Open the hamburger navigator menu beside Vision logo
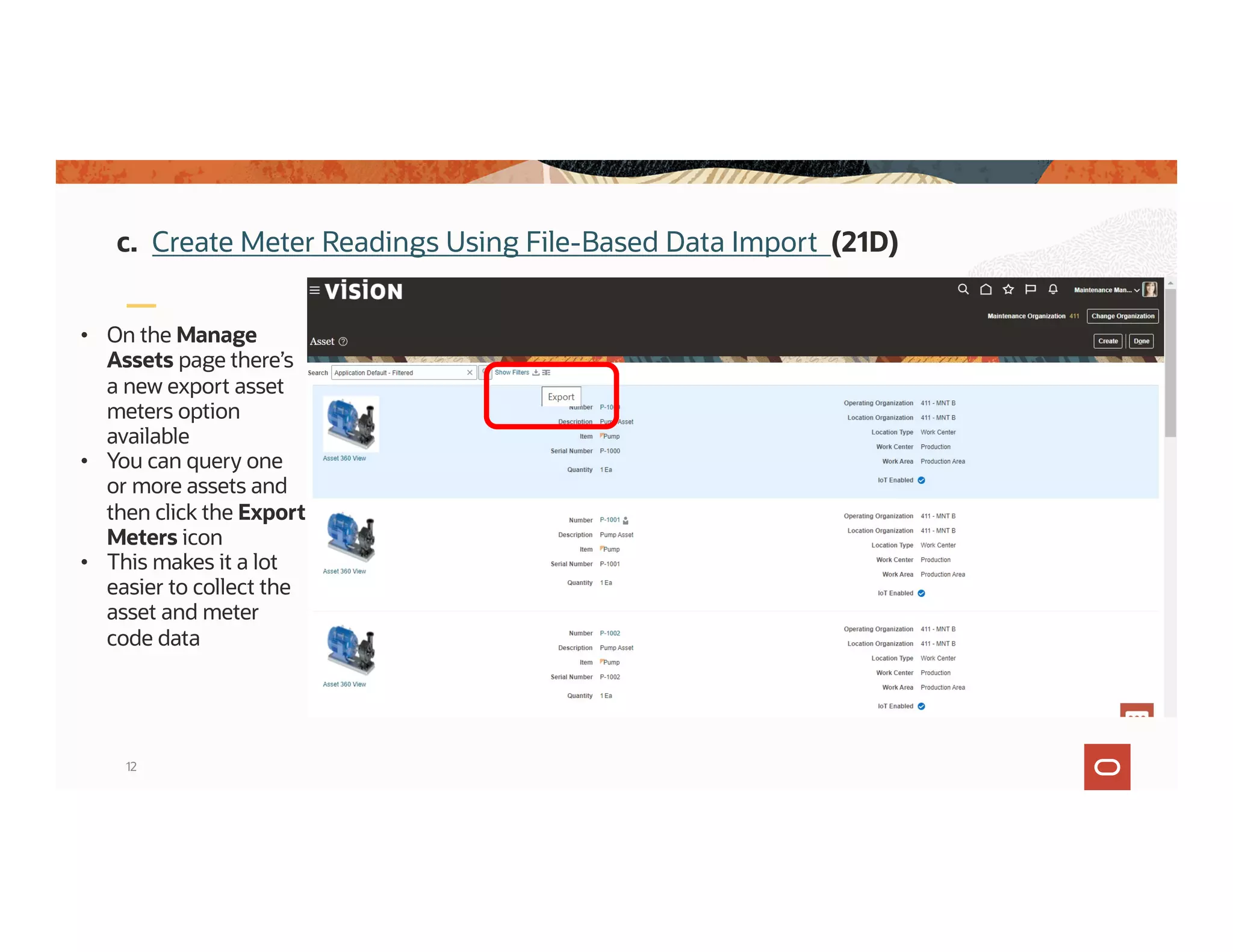The height and width of the screenshot is (952, 1233). [314, 290]
